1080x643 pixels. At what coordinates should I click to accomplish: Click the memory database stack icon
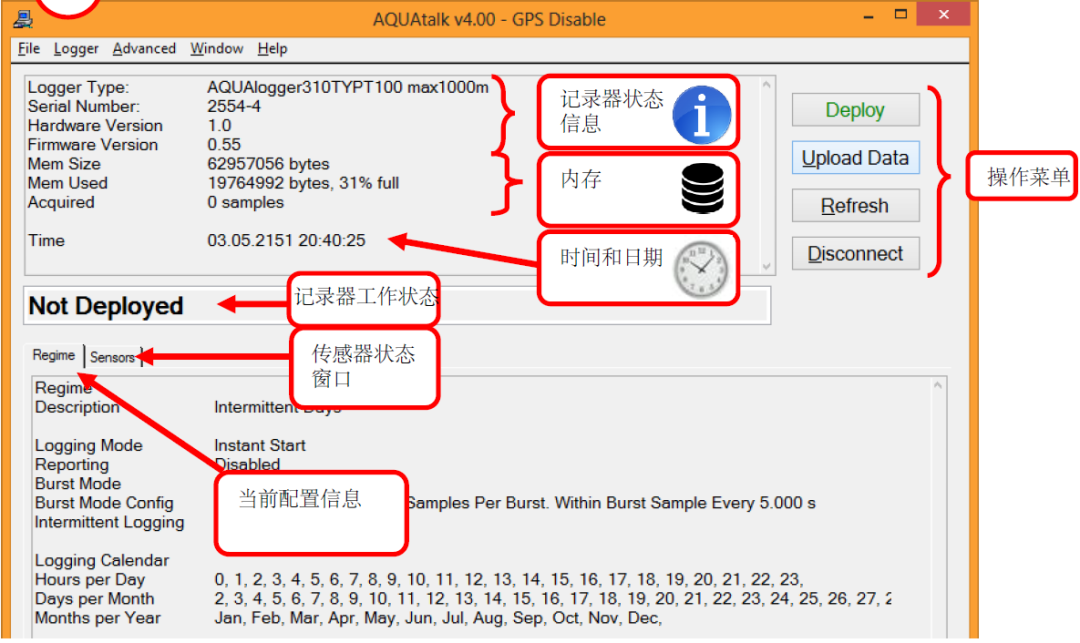(x=704, y=189)
